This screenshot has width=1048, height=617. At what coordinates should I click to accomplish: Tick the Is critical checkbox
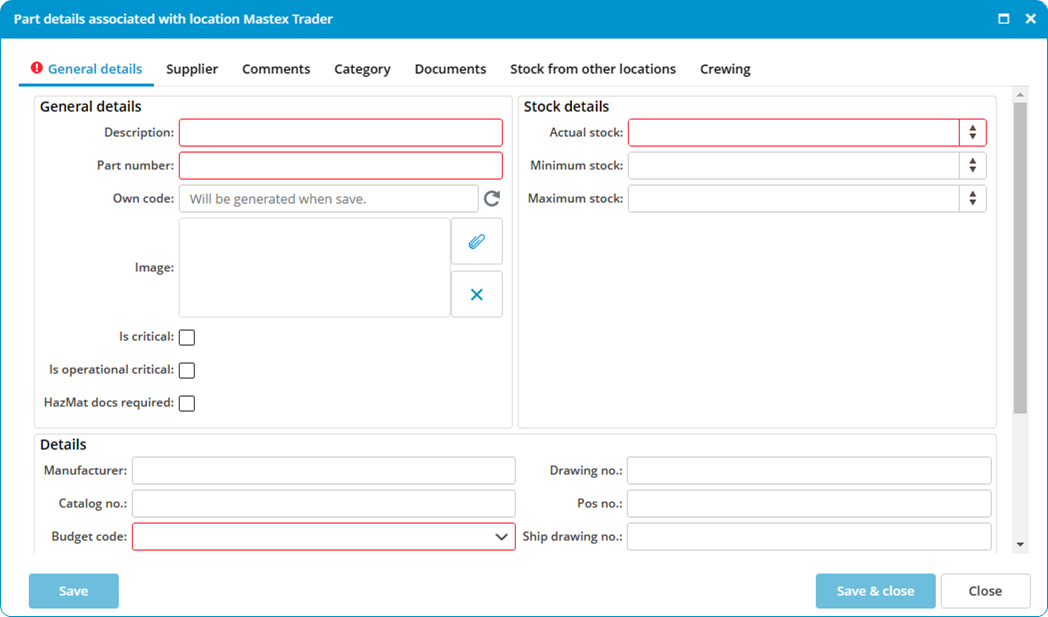(187, 337)
